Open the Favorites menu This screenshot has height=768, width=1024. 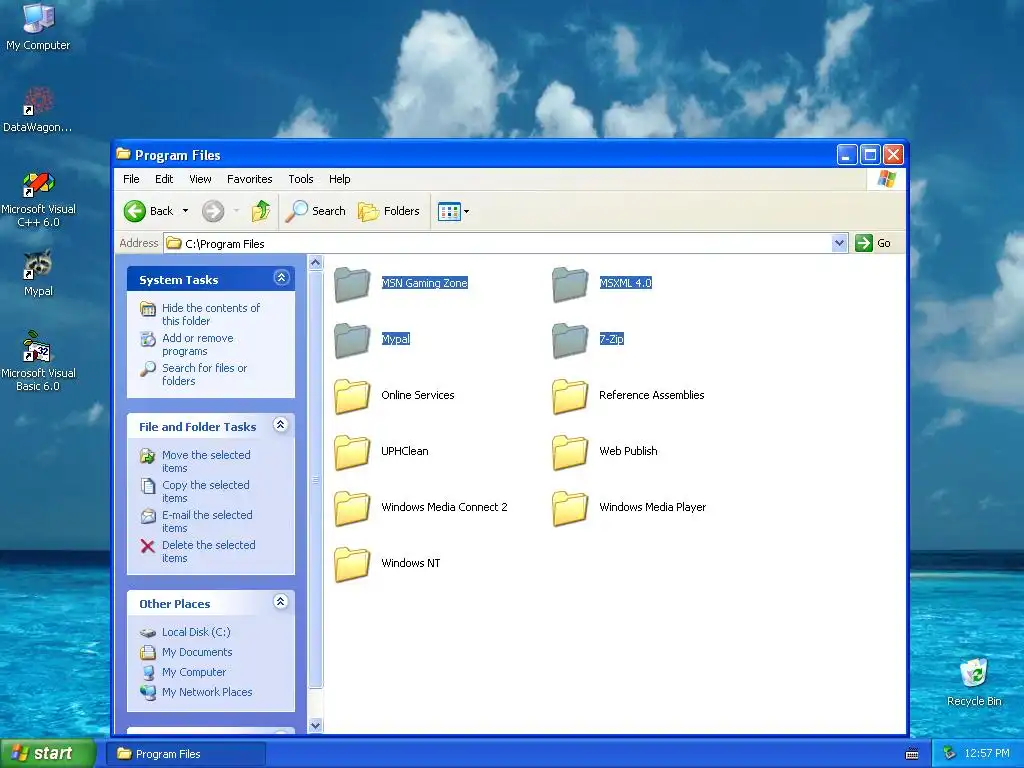tap(249, 179)
